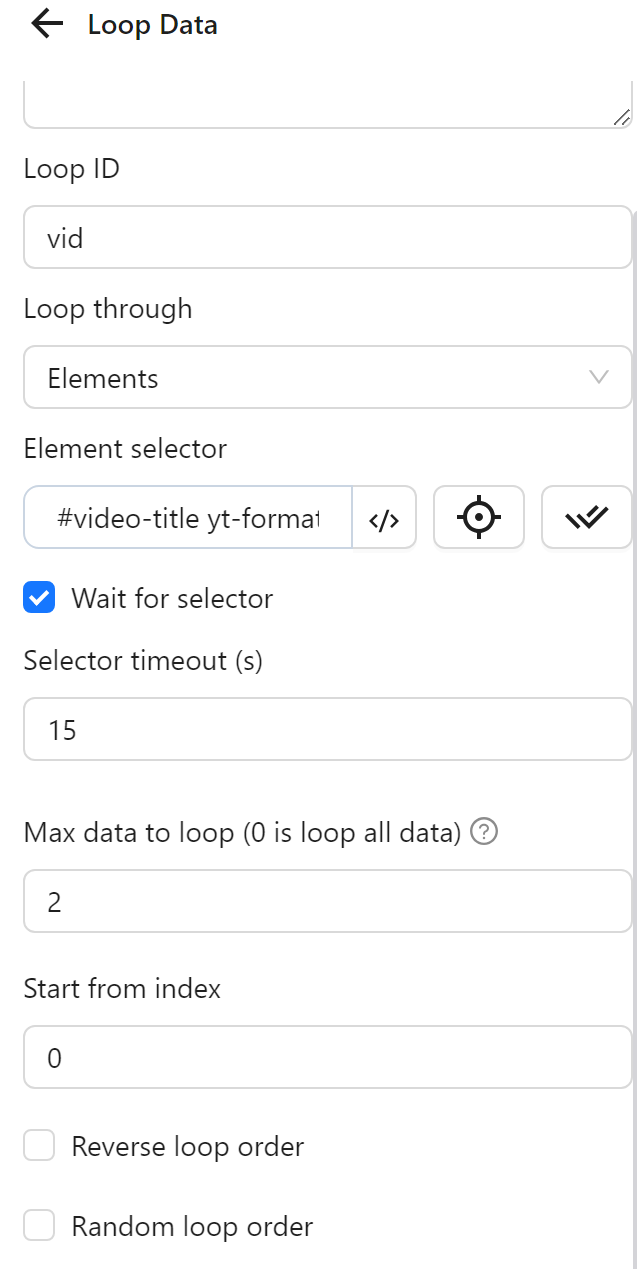Click the Loop ID field containing vid
Screen dimensions: 637x1269
(x=328, y=237)
